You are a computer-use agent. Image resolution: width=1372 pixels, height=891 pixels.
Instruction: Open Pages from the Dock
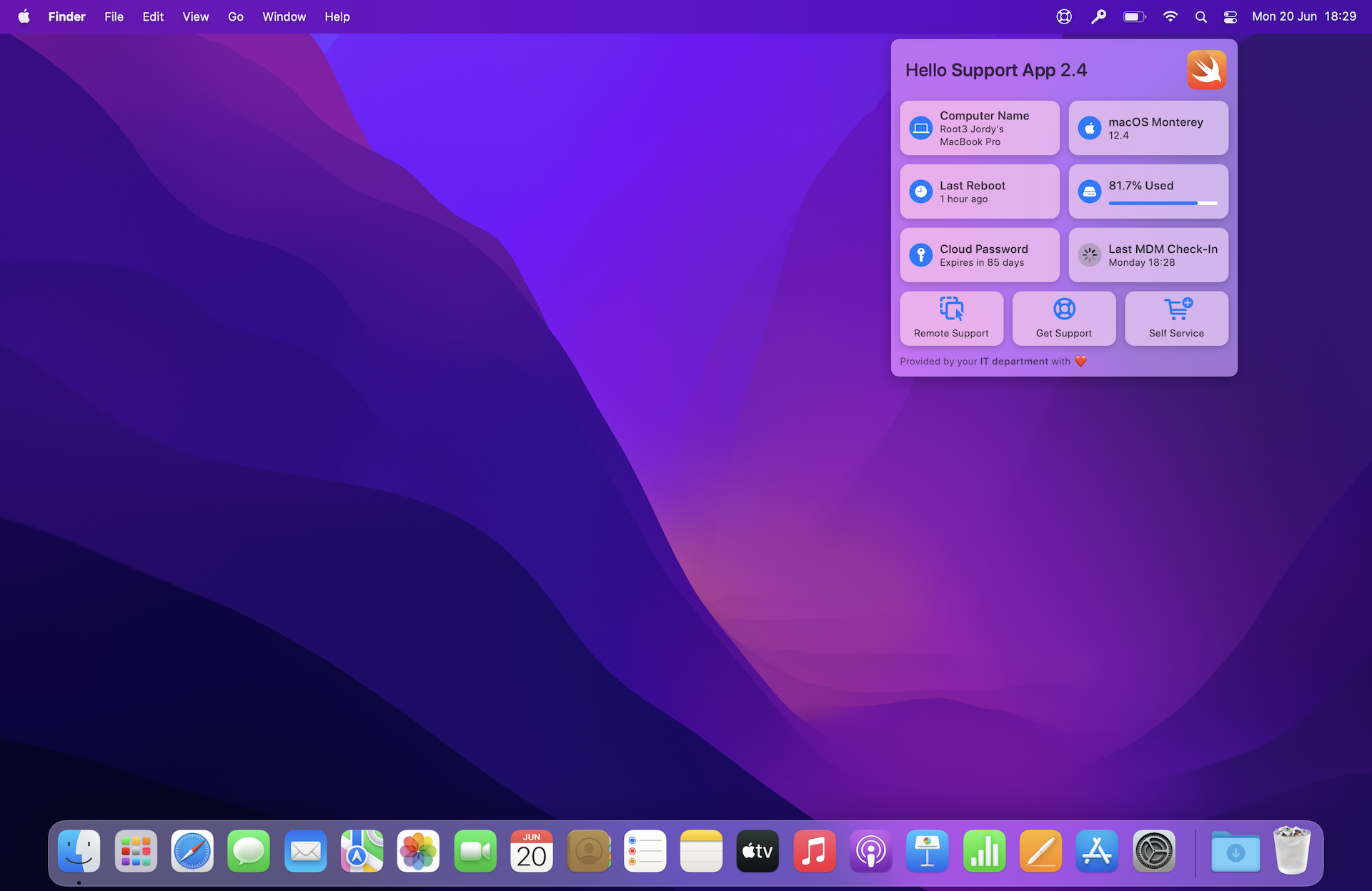coord(1040,851)
